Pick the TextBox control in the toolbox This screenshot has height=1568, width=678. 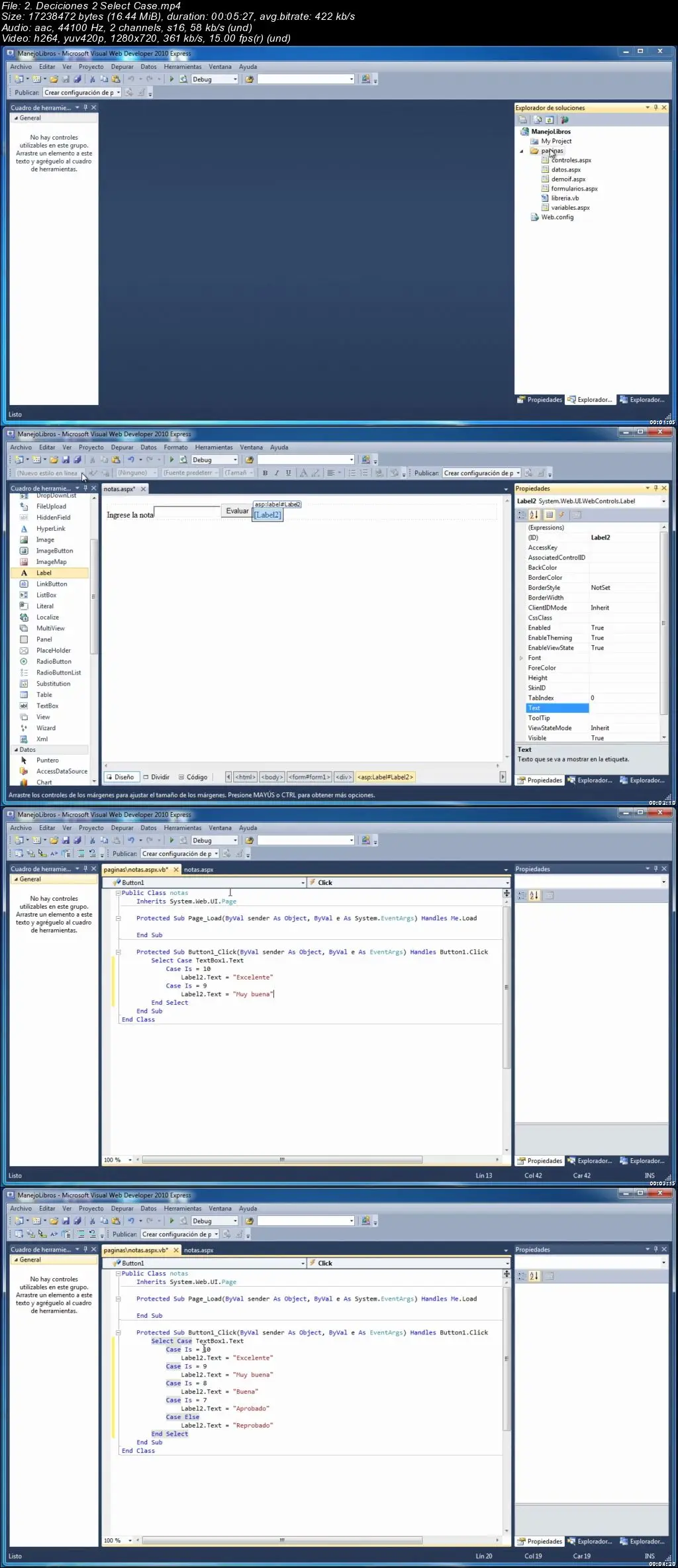pos(50,706)
